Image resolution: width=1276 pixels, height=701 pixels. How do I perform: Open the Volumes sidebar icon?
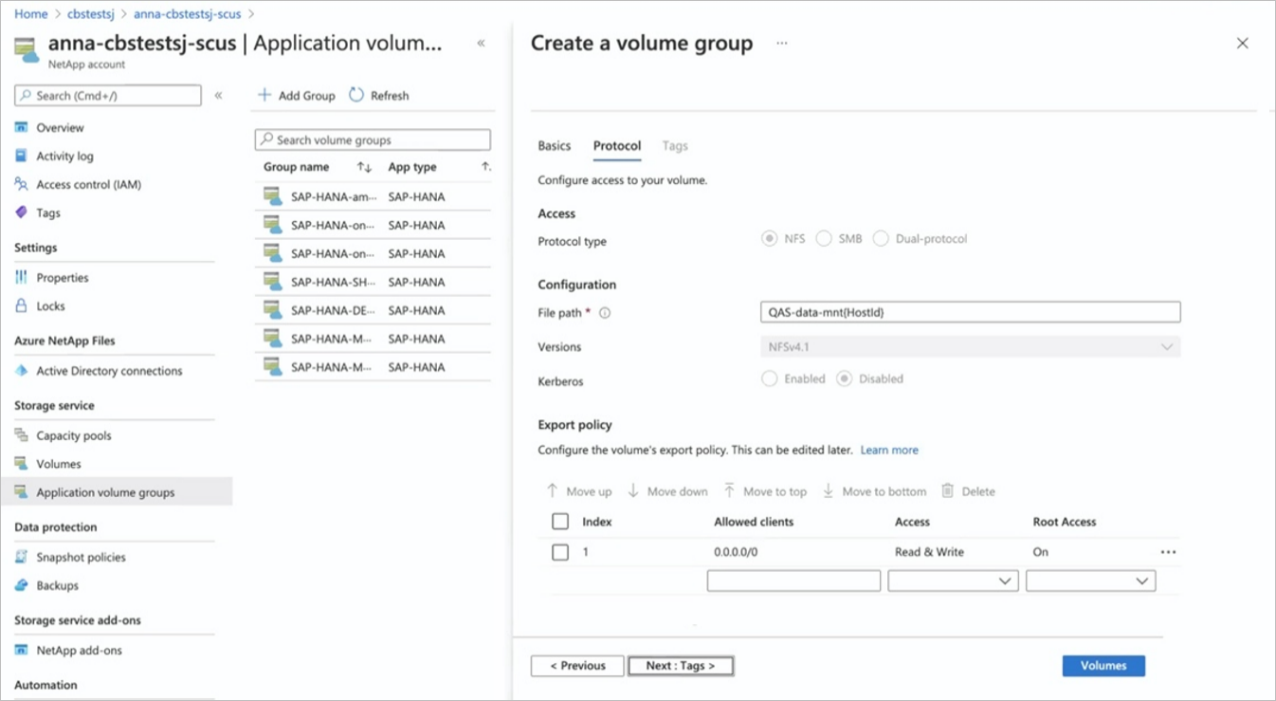coord(21,464)
